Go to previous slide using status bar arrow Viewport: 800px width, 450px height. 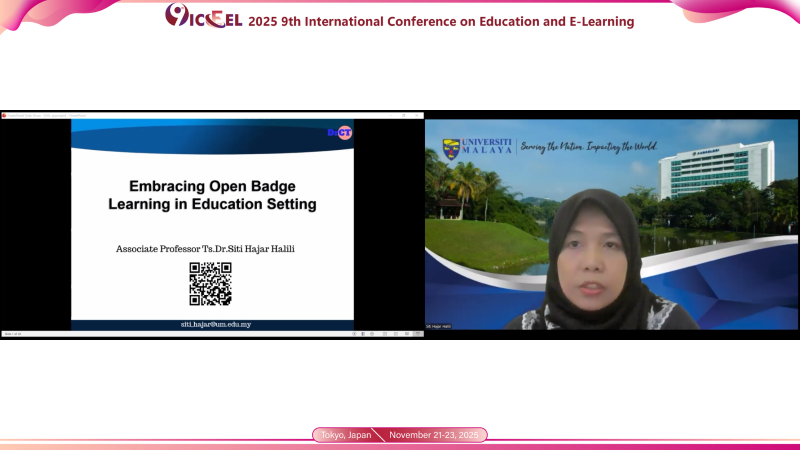[x=356, y=334]
